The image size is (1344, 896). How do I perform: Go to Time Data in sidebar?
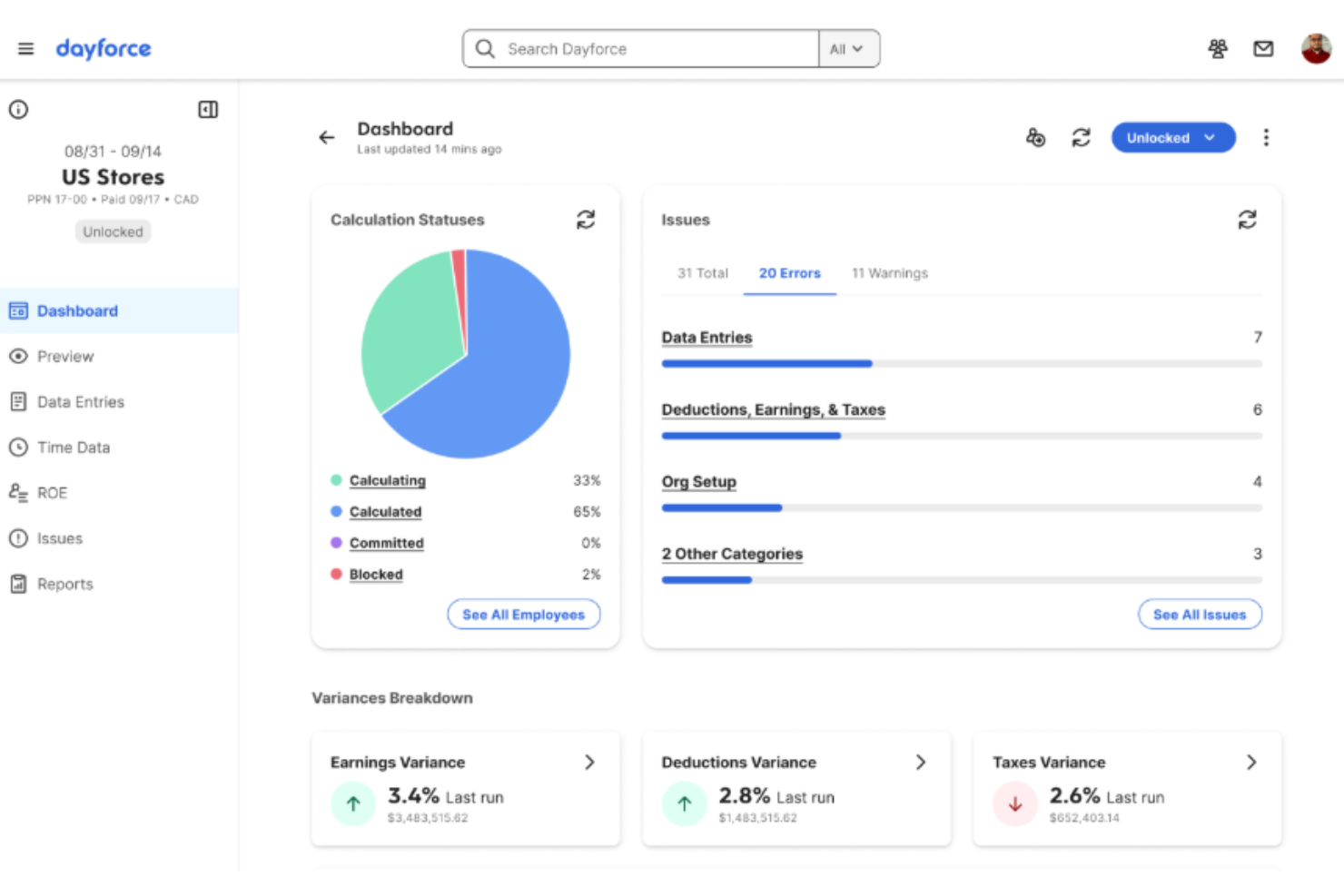pos(73,448)
